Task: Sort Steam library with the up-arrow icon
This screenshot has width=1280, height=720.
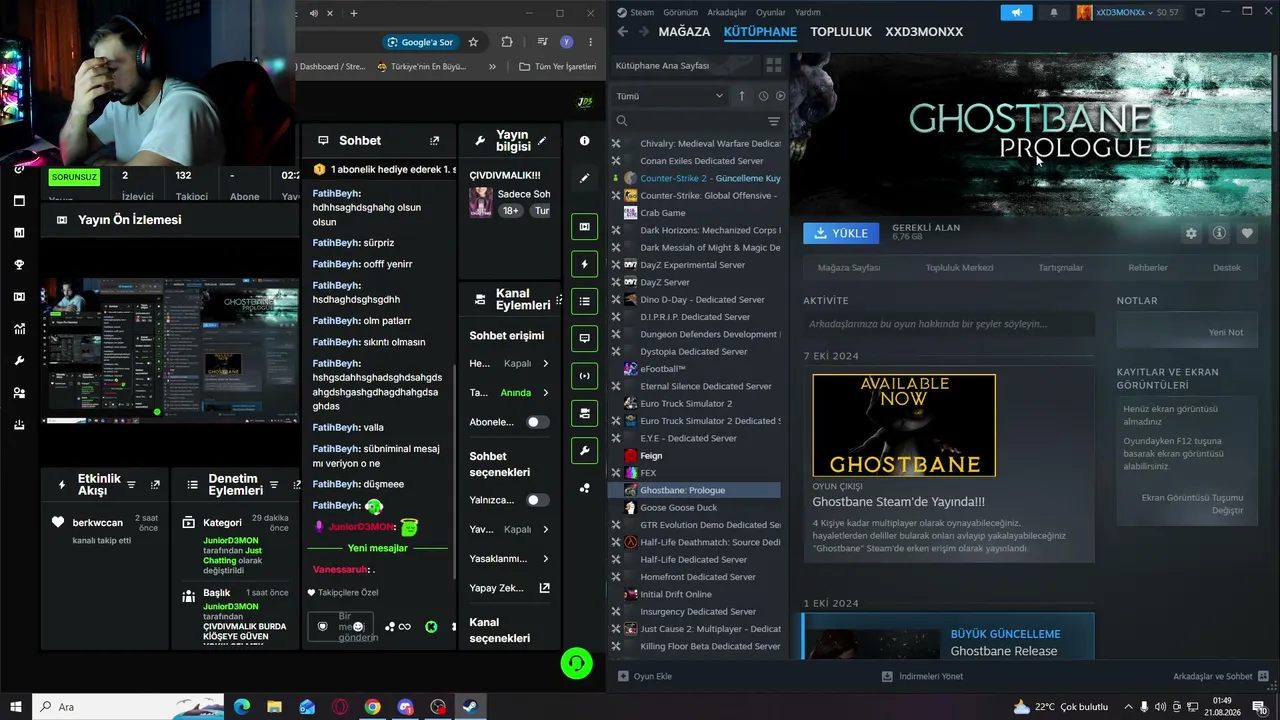Action: click(741, 96)
